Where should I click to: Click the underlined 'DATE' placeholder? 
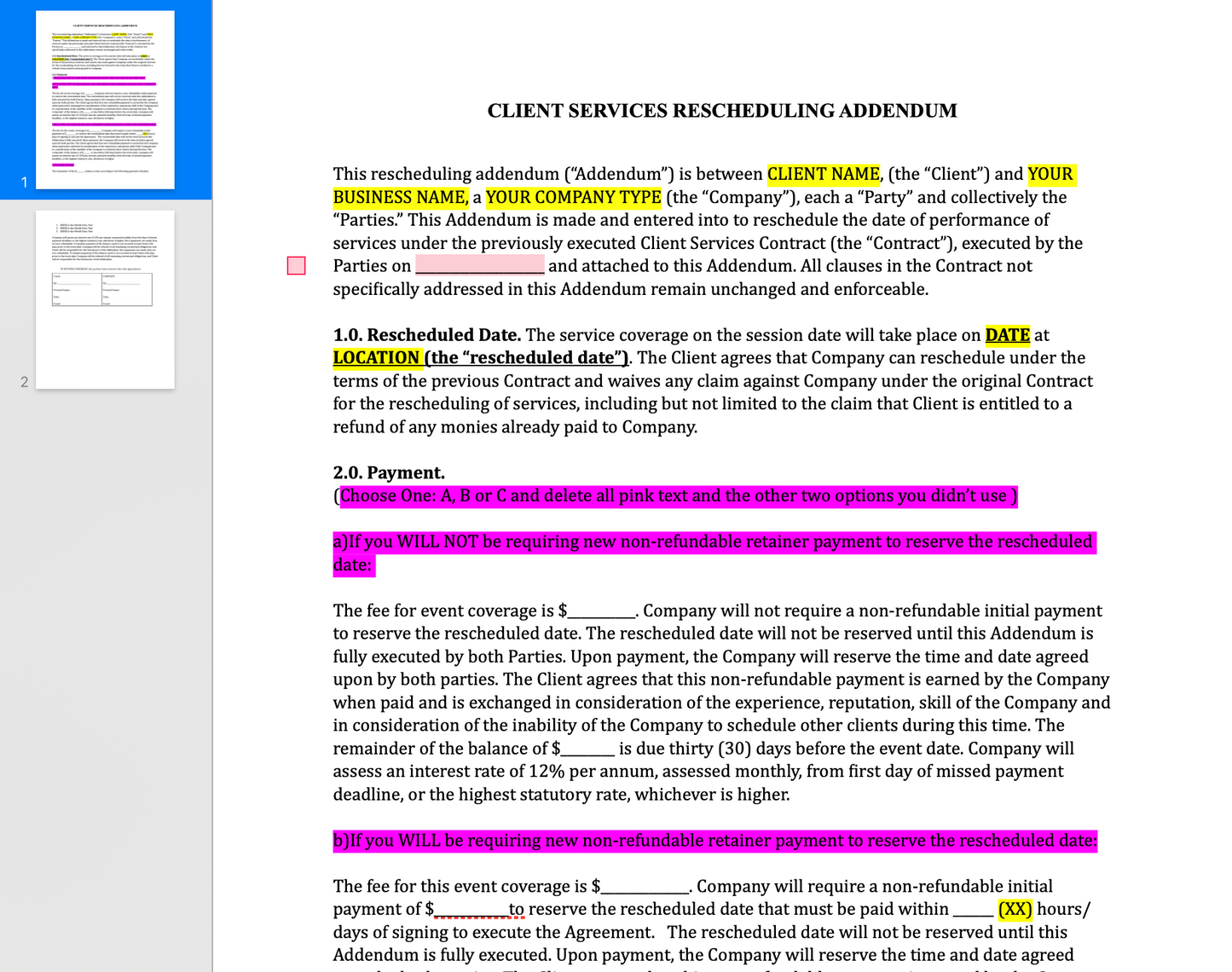[1007, 335]
